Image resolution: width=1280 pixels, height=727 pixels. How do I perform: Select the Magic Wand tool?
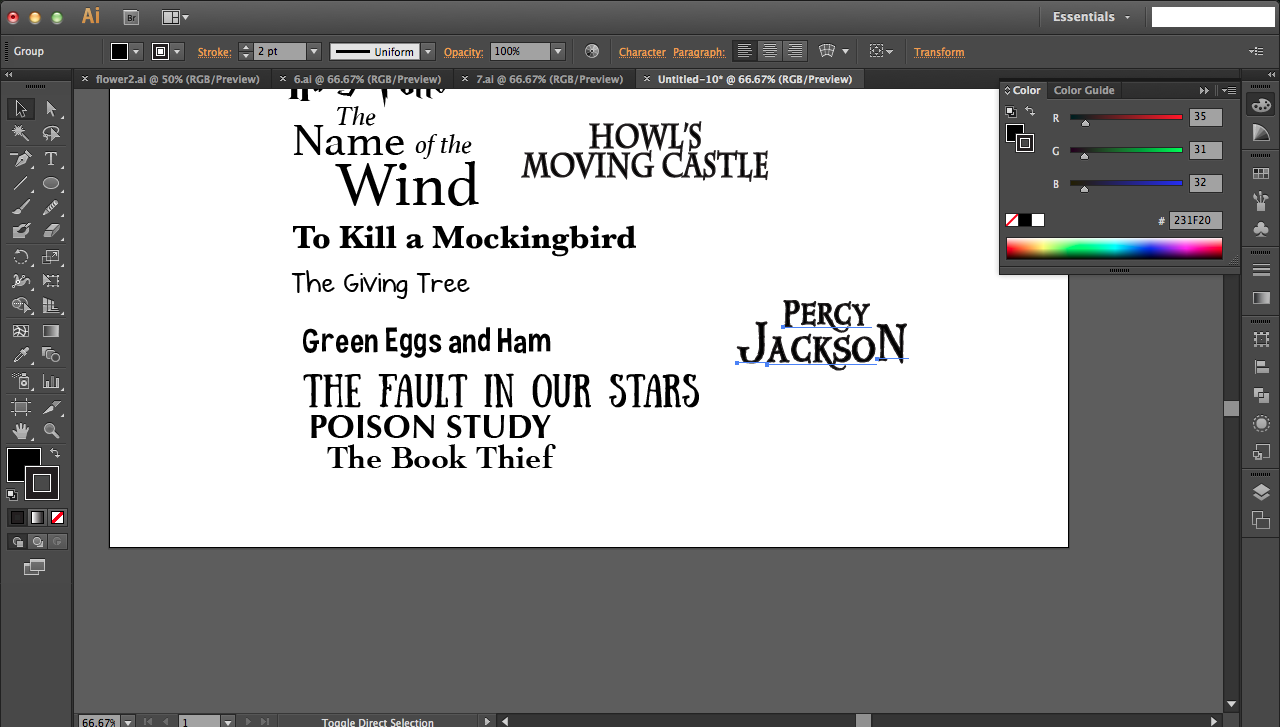pyautogui.click(x=21, y=133)
